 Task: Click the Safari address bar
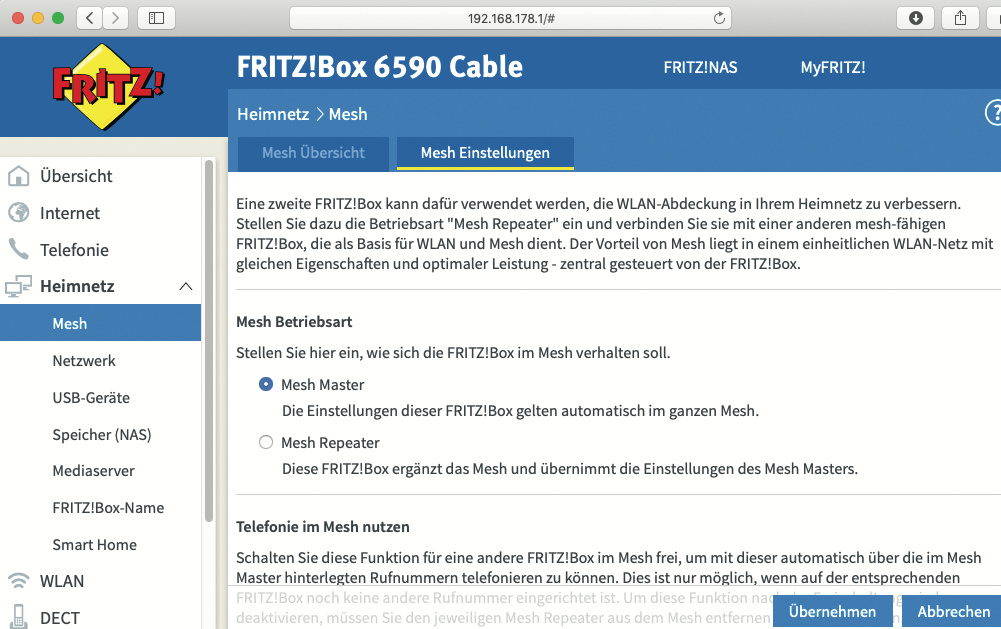click(510, 18)
